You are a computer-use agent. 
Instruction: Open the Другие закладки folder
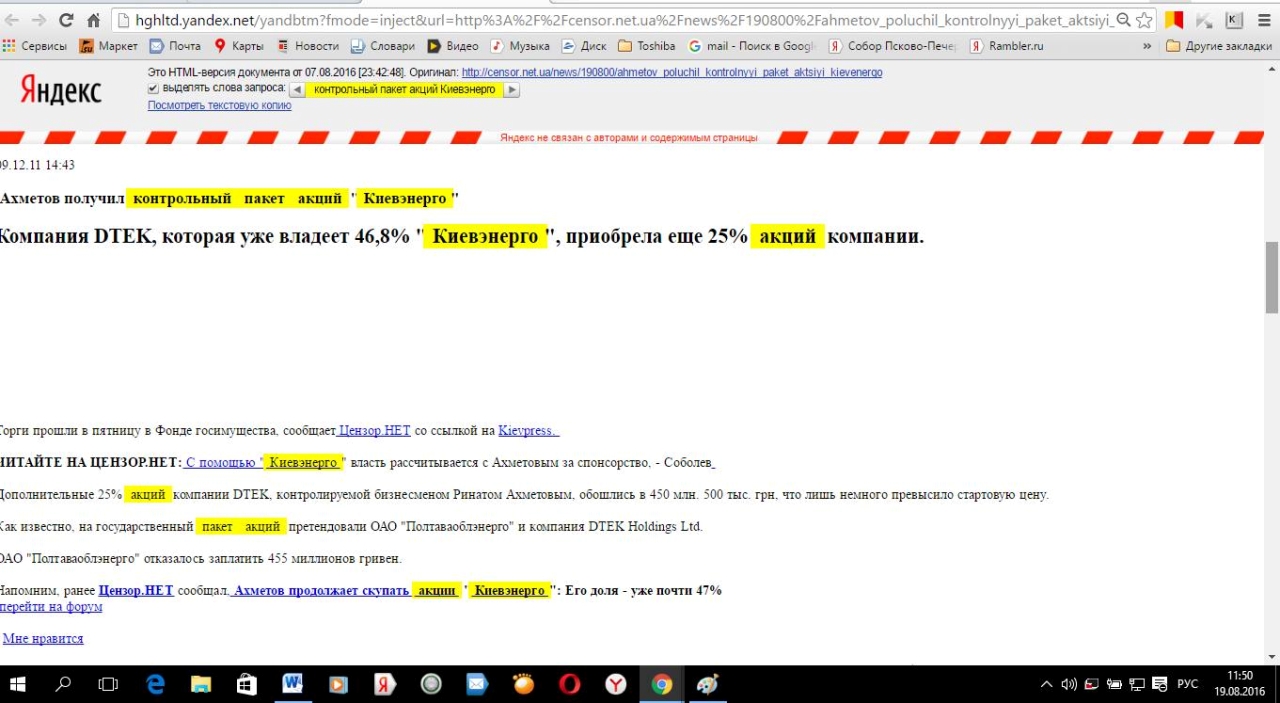coord(1219,46)
